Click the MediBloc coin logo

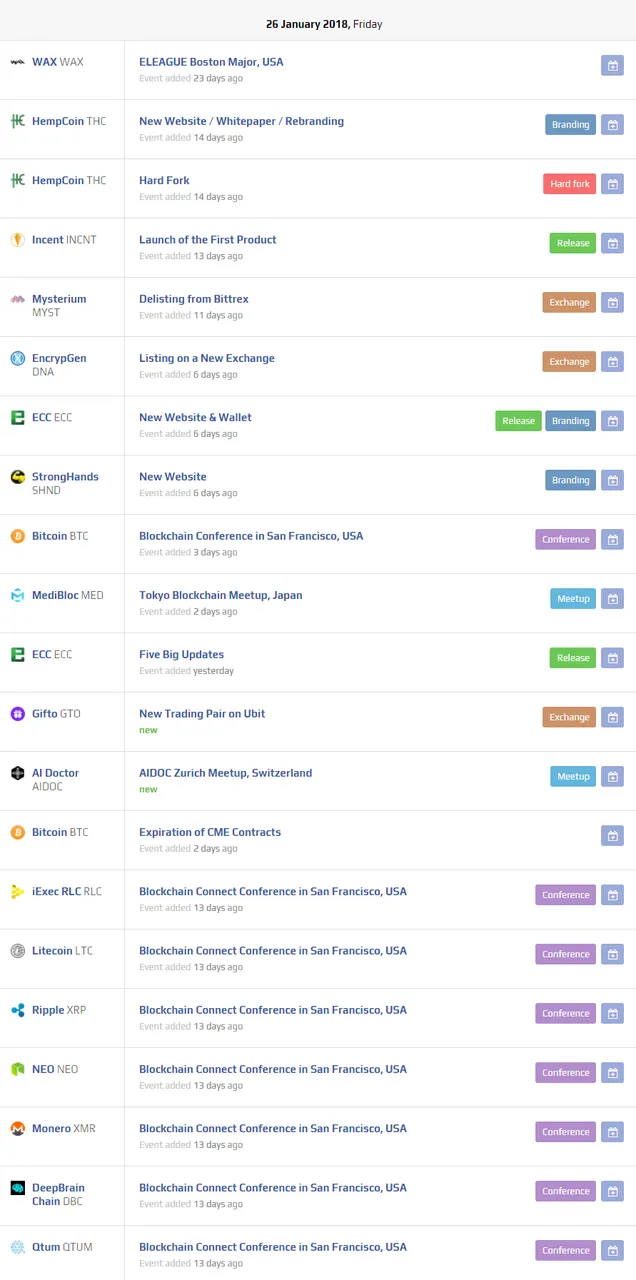(x=17, y=595)
